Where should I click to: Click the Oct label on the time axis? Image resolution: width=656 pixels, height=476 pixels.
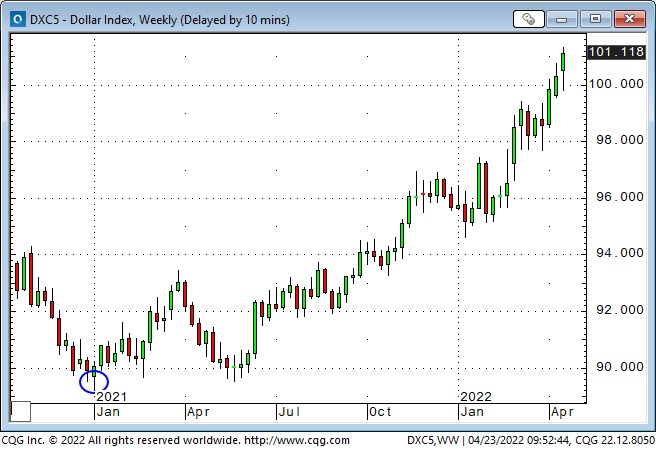380,412
